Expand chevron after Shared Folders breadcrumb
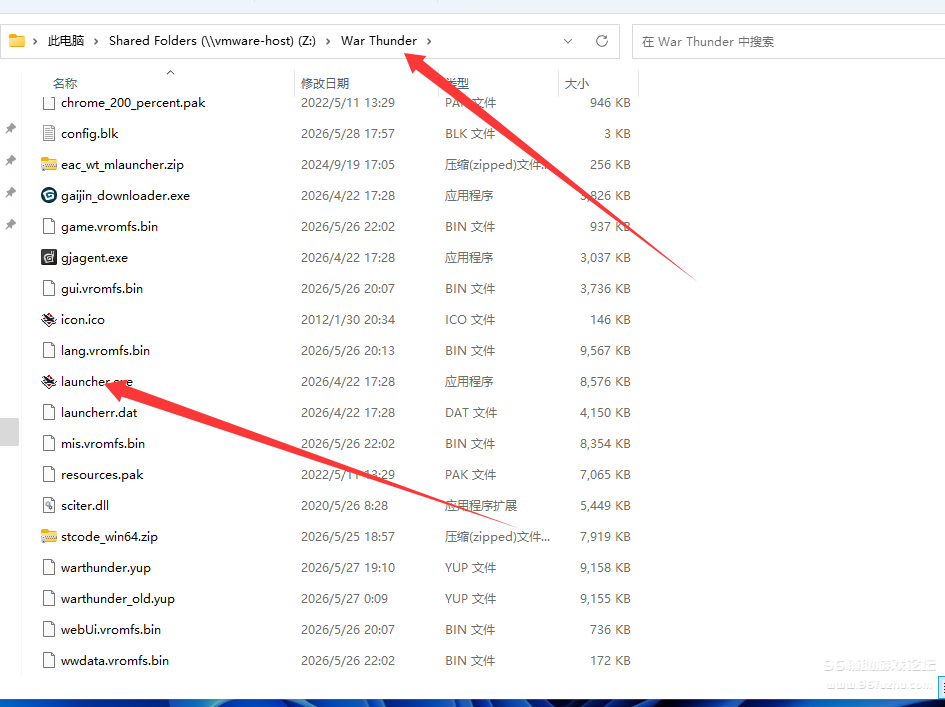 (328, 41)
